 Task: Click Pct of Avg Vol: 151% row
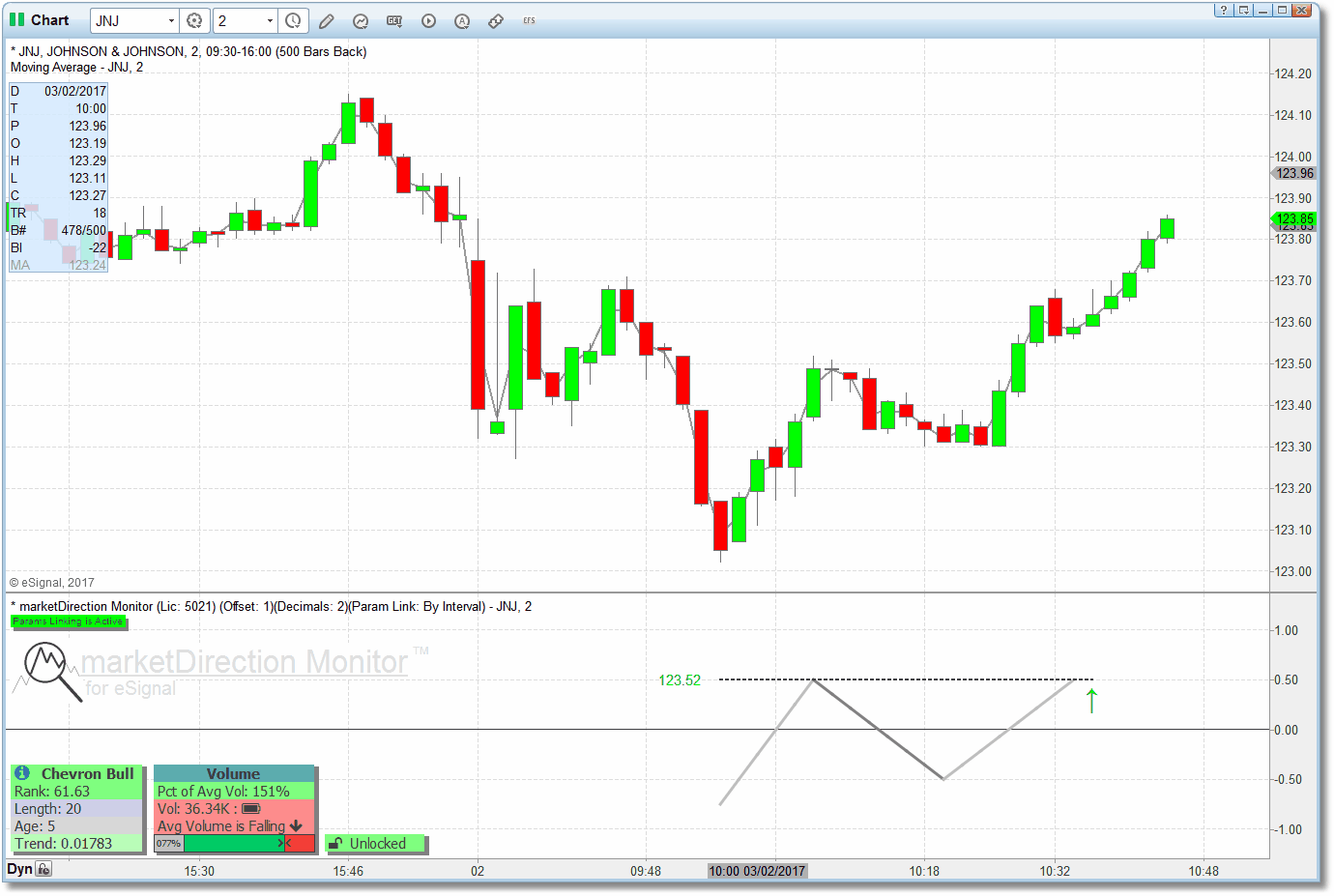[x=234, y=791]
